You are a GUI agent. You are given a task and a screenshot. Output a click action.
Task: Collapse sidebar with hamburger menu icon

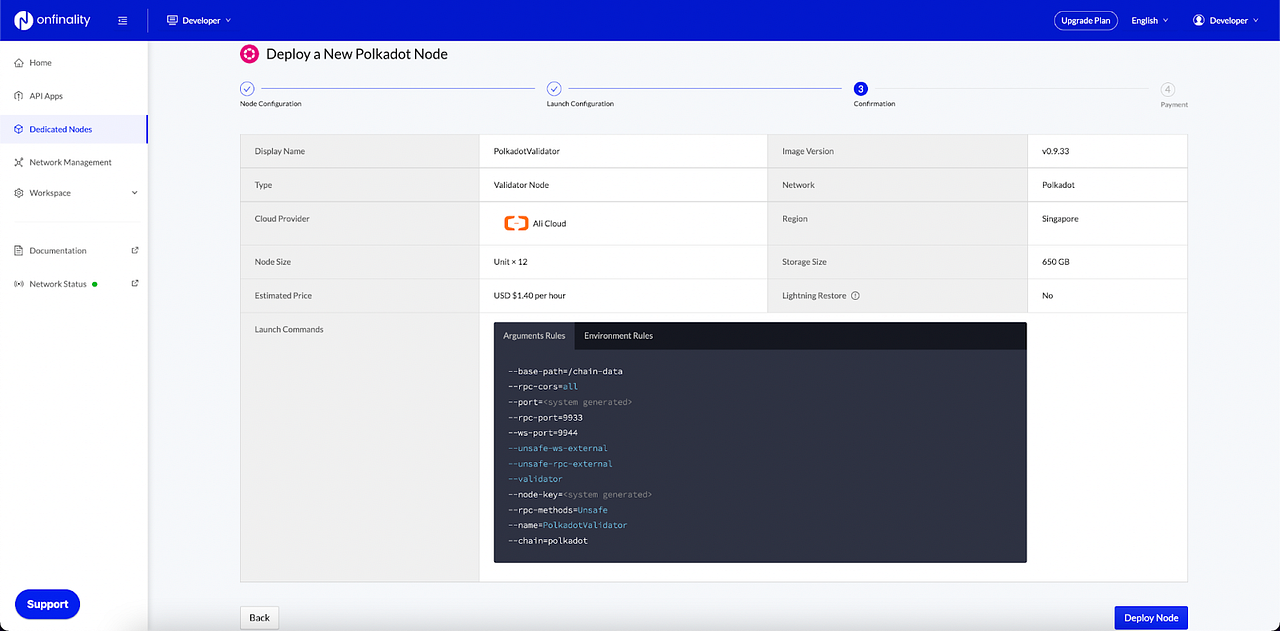(x=122, y=20)
